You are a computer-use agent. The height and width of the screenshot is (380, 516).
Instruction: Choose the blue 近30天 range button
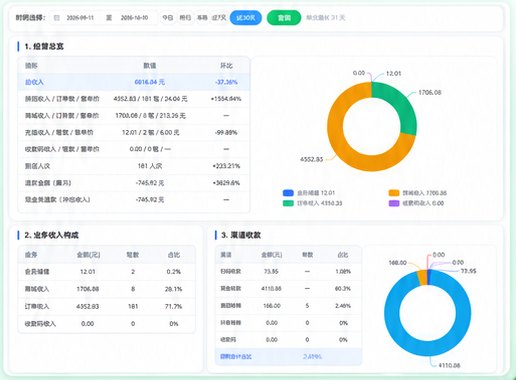click(x=246, y=18)
